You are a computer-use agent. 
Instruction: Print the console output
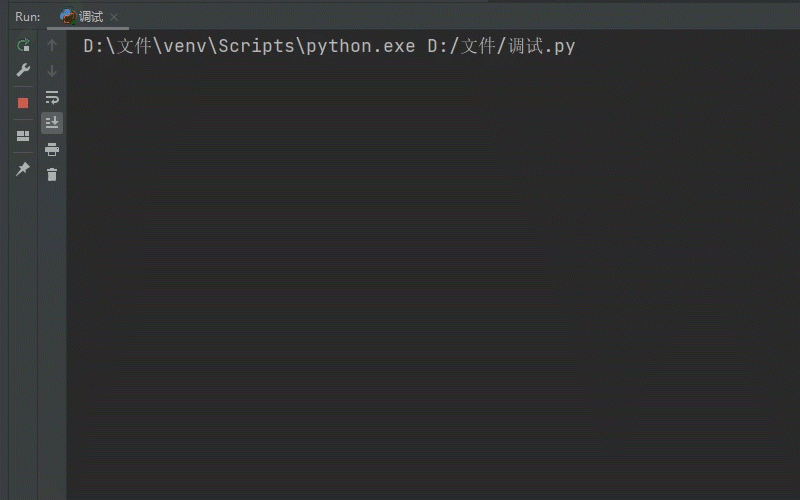(52, 149)
